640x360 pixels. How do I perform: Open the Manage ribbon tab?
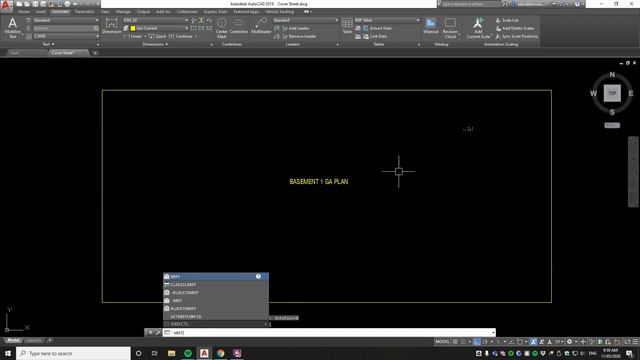[x=123, y=12]
